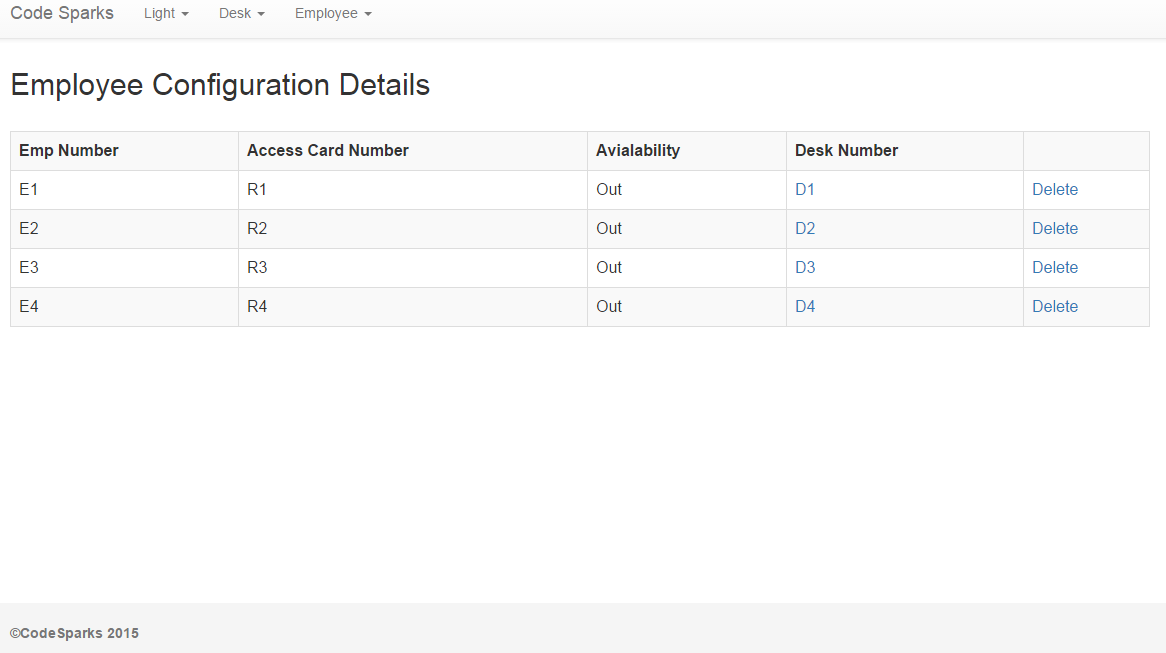
Task: Click the Emp Number column header
Action: coord(69,150)
